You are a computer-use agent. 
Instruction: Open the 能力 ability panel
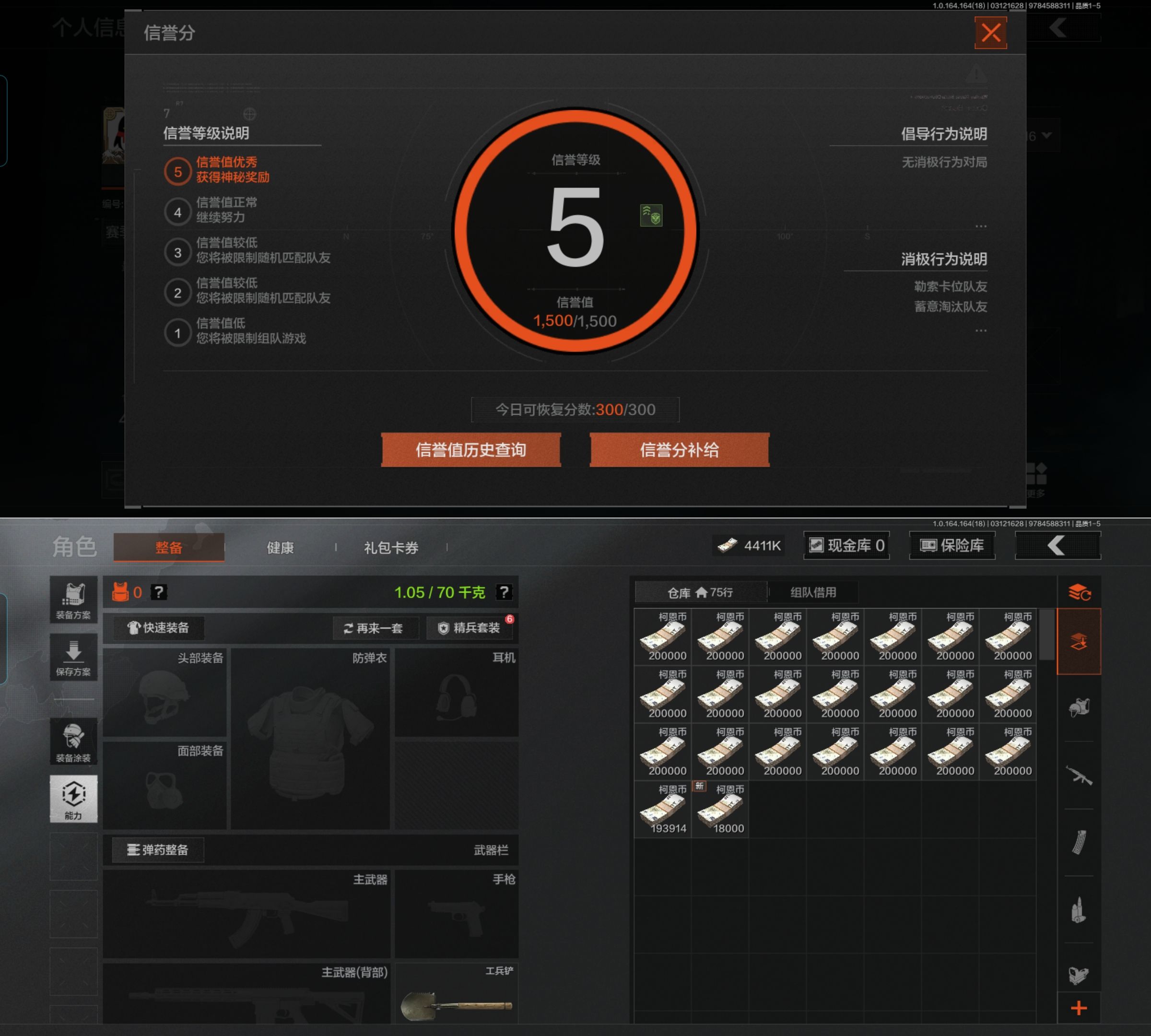tap(73, 799)
